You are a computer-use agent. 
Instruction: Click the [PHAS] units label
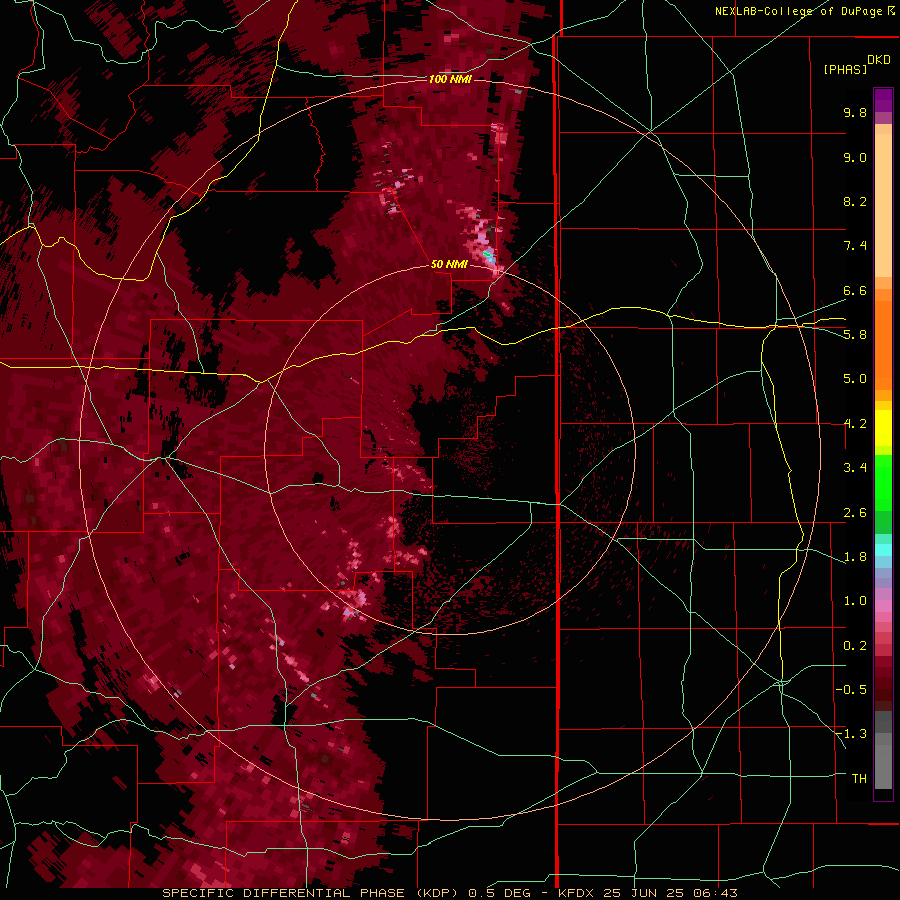tap(845, 69)
